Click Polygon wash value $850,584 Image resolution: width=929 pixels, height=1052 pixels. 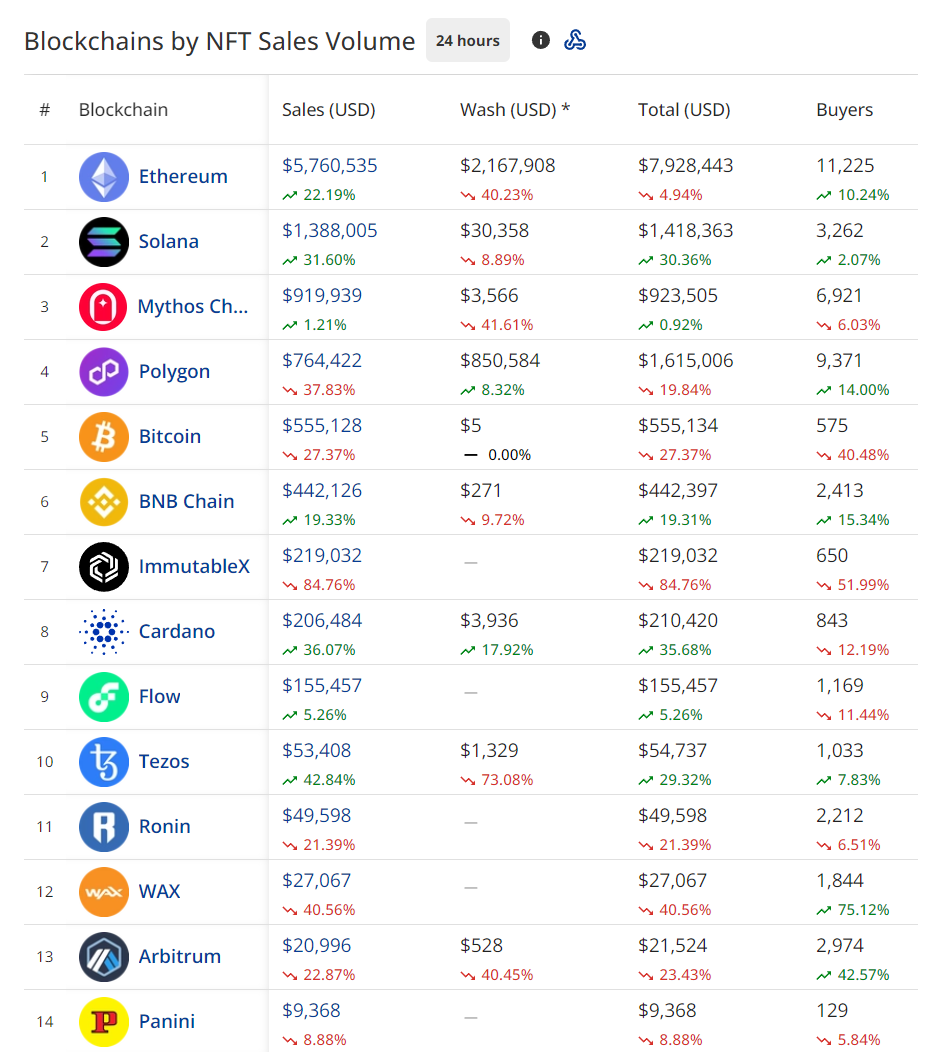point(500,361)
